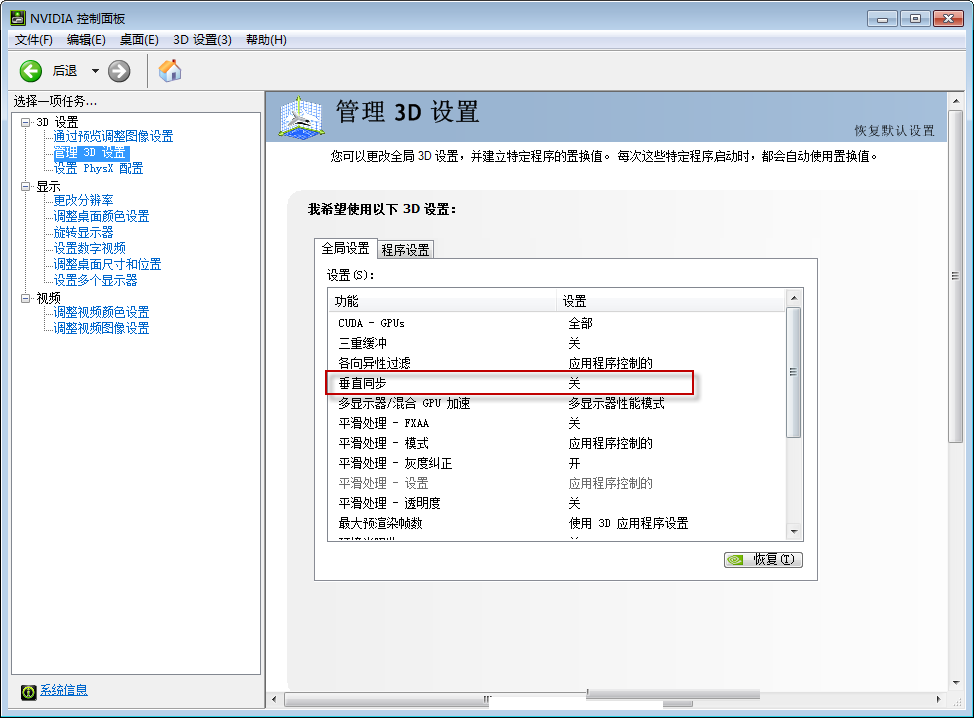Open the 3D 设置(3) menu

pyautogui.click(x=202, y=40)
